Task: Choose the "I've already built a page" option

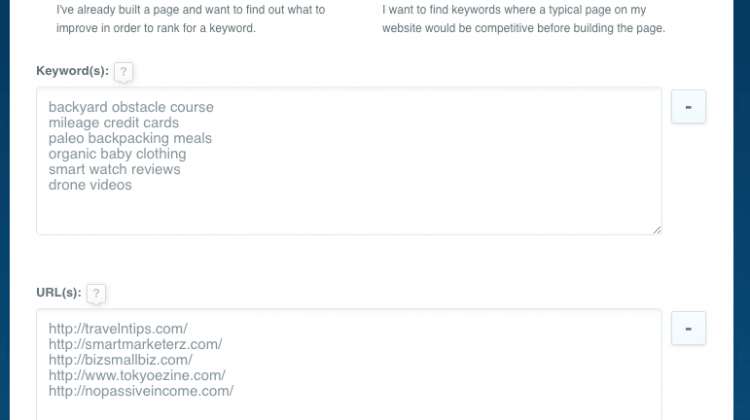Action: point(190,19)
